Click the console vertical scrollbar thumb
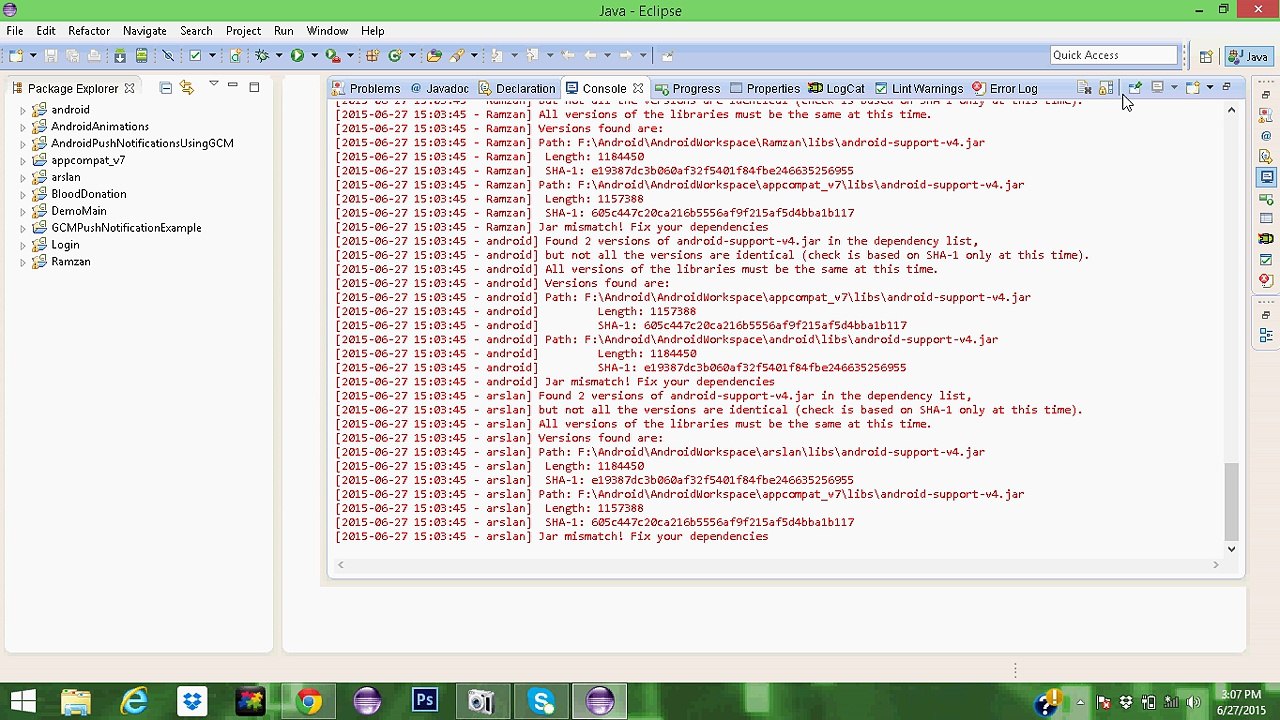The height and width of the screenshot is (720, 1280). [x=1231, y=501]
